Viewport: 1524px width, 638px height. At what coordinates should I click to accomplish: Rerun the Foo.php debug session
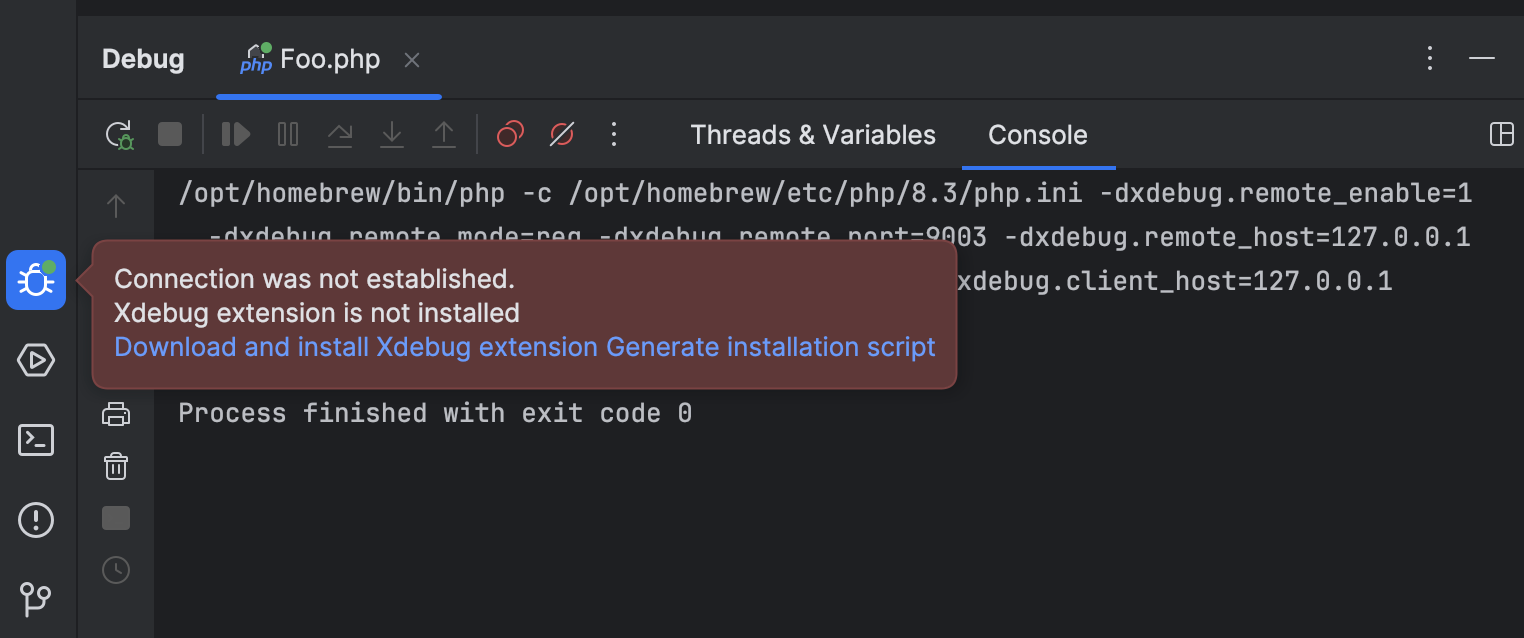[x=119, y=134]
